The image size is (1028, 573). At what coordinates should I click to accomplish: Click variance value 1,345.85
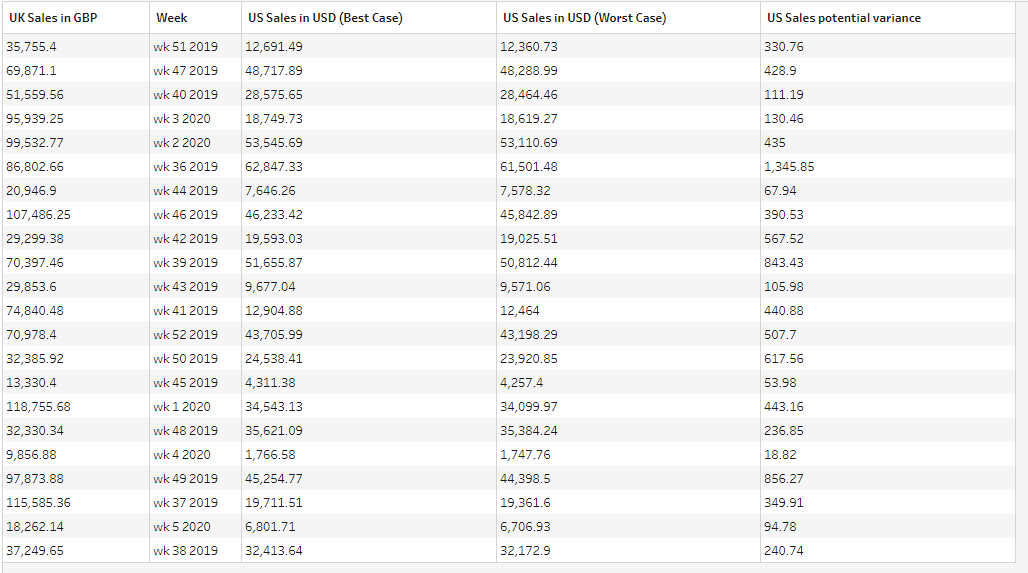pyautogui.click(x=789, y=167)
